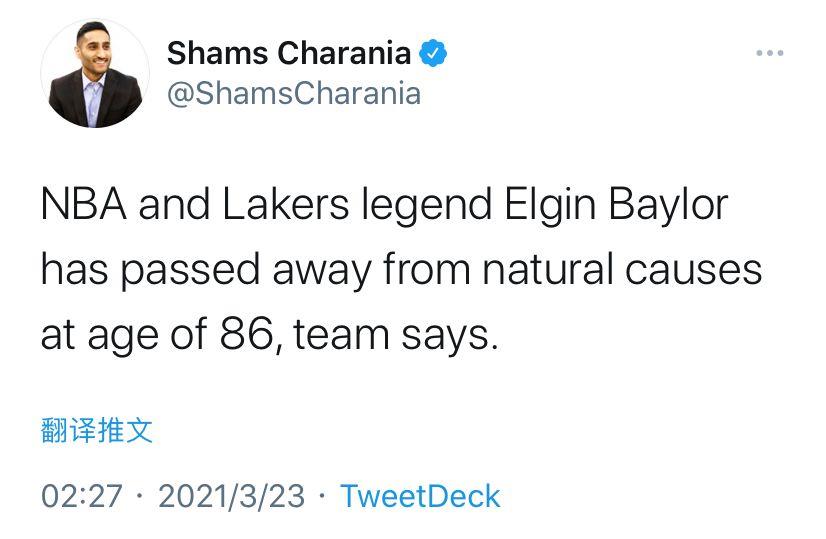The width and height of the screenshot is (826, 539).
Task: Click the word "Lakers" in the tweet
Action: [x=285, y=205]
